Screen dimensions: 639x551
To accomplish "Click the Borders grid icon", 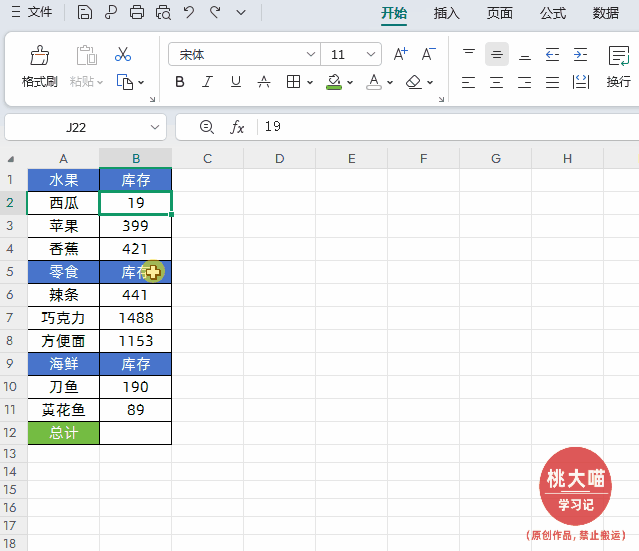I will pyautogui.click(x=293, y=82).
